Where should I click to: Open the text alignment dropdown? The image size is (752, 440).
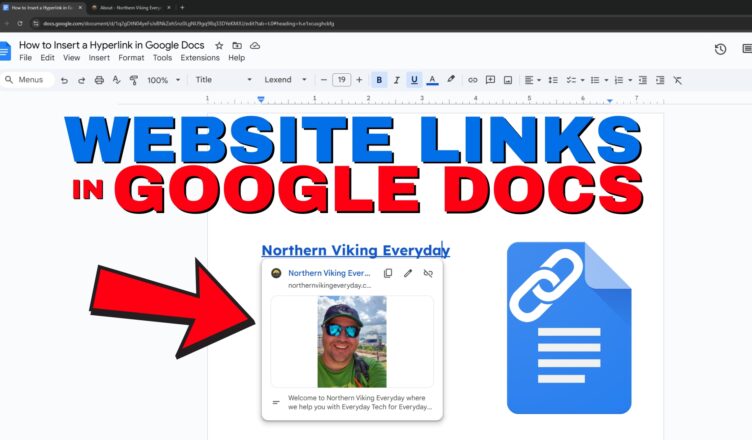click(532, 80)
